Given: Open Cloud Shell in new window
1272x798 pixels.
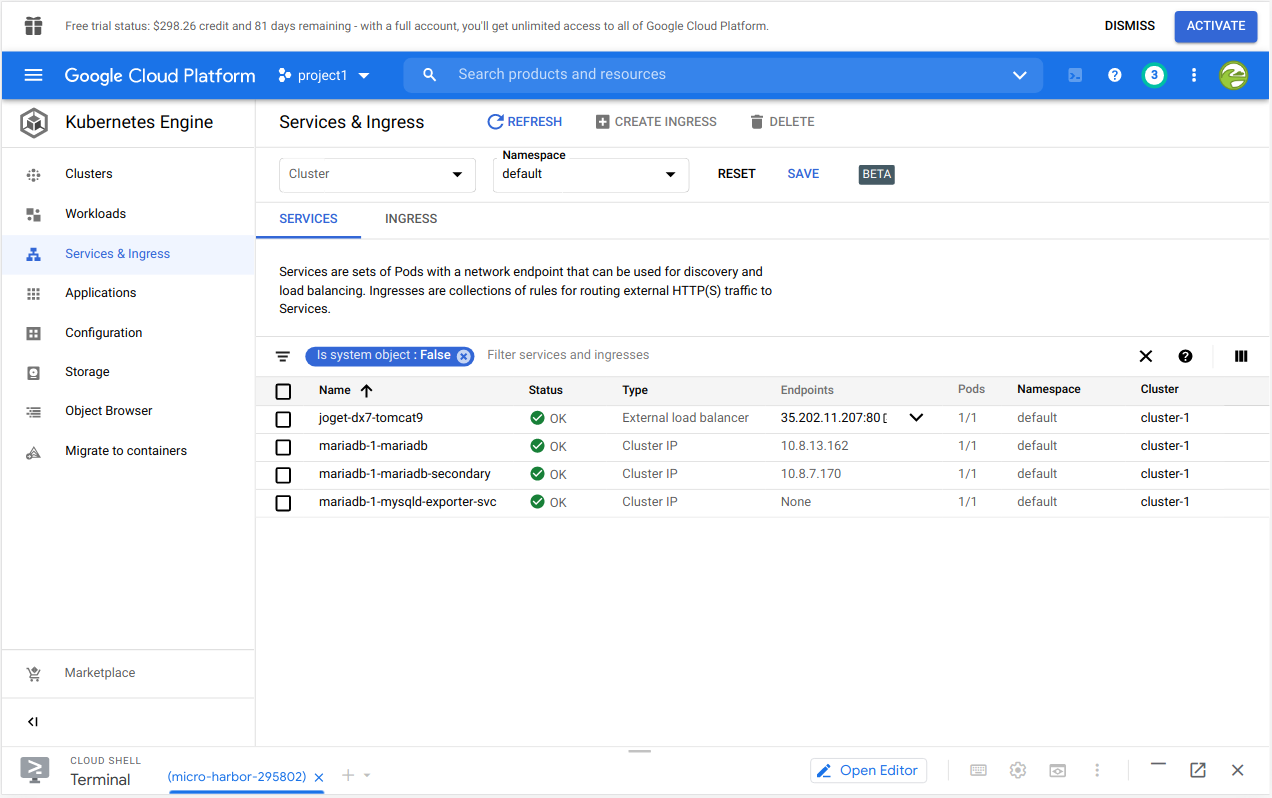Looking at the screenshot, I should [1197, 770].
